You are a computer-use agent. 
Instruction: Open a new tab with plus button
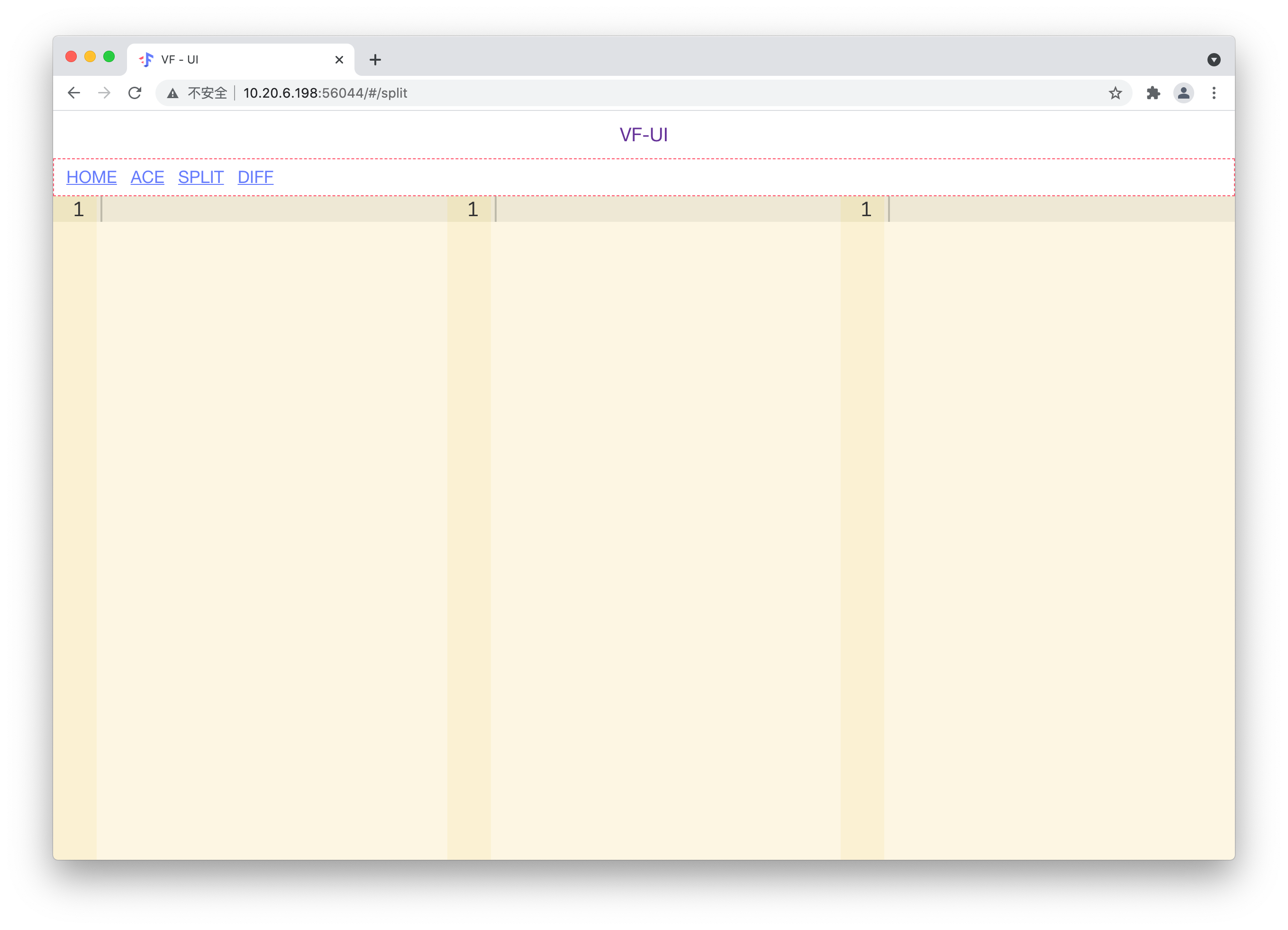pyautogui.click(x=375, y=60)
